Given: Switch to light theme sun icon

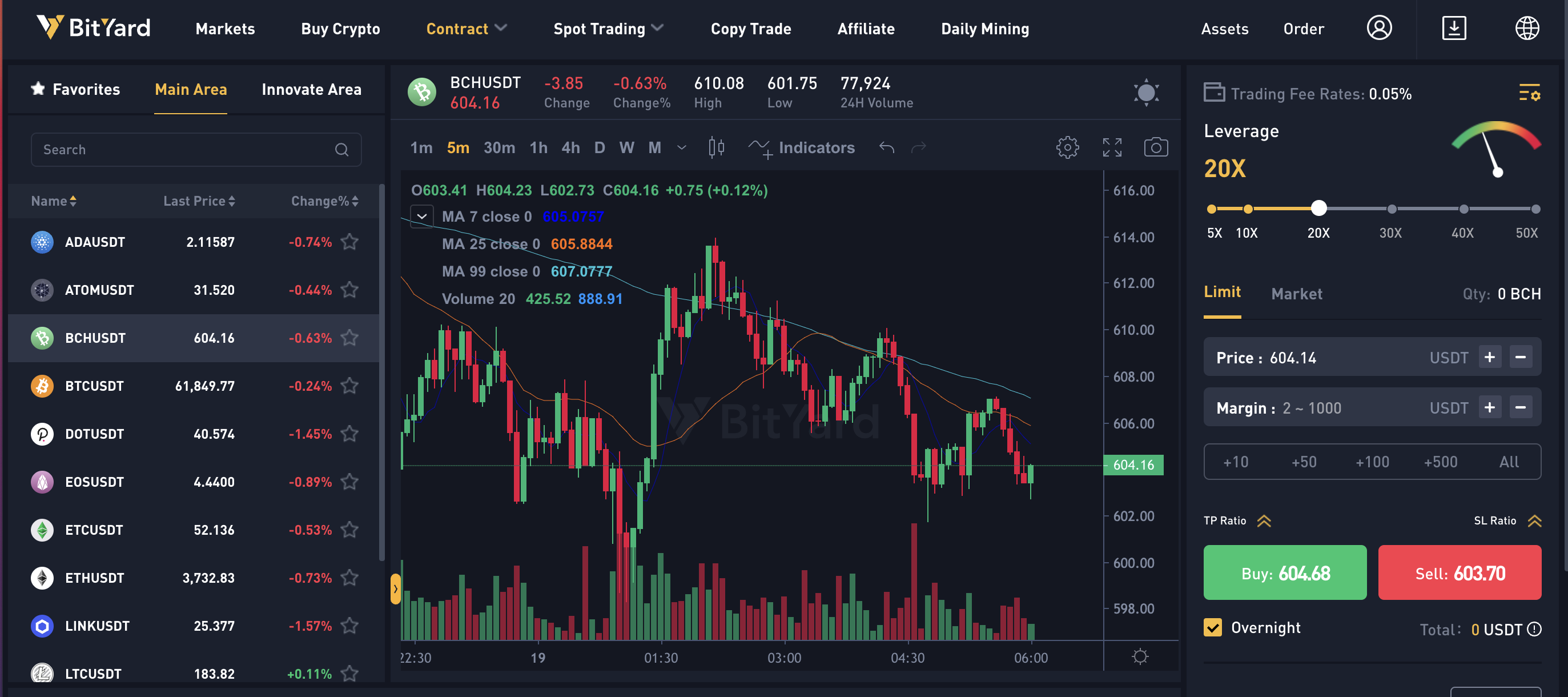Looking at the screenshot, I should pyautogui.click(x=1145, y=93).
